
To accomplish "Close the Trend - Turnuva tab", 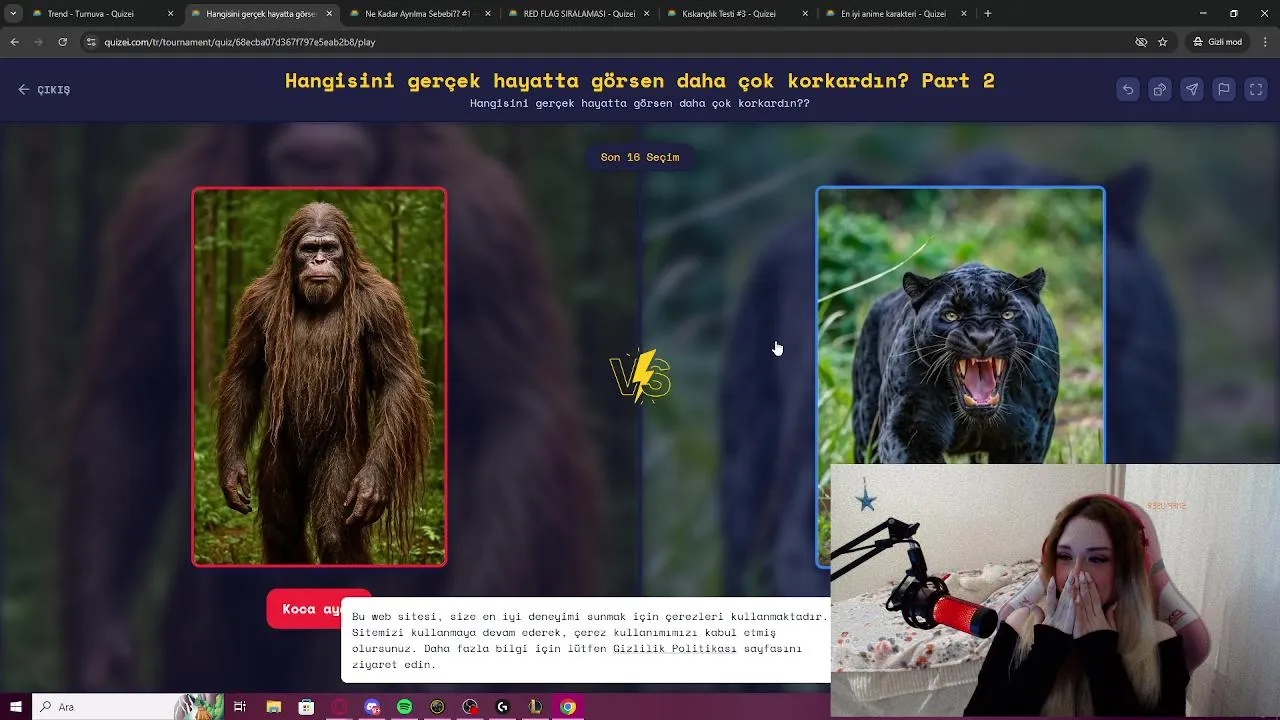I will [170, 14].
